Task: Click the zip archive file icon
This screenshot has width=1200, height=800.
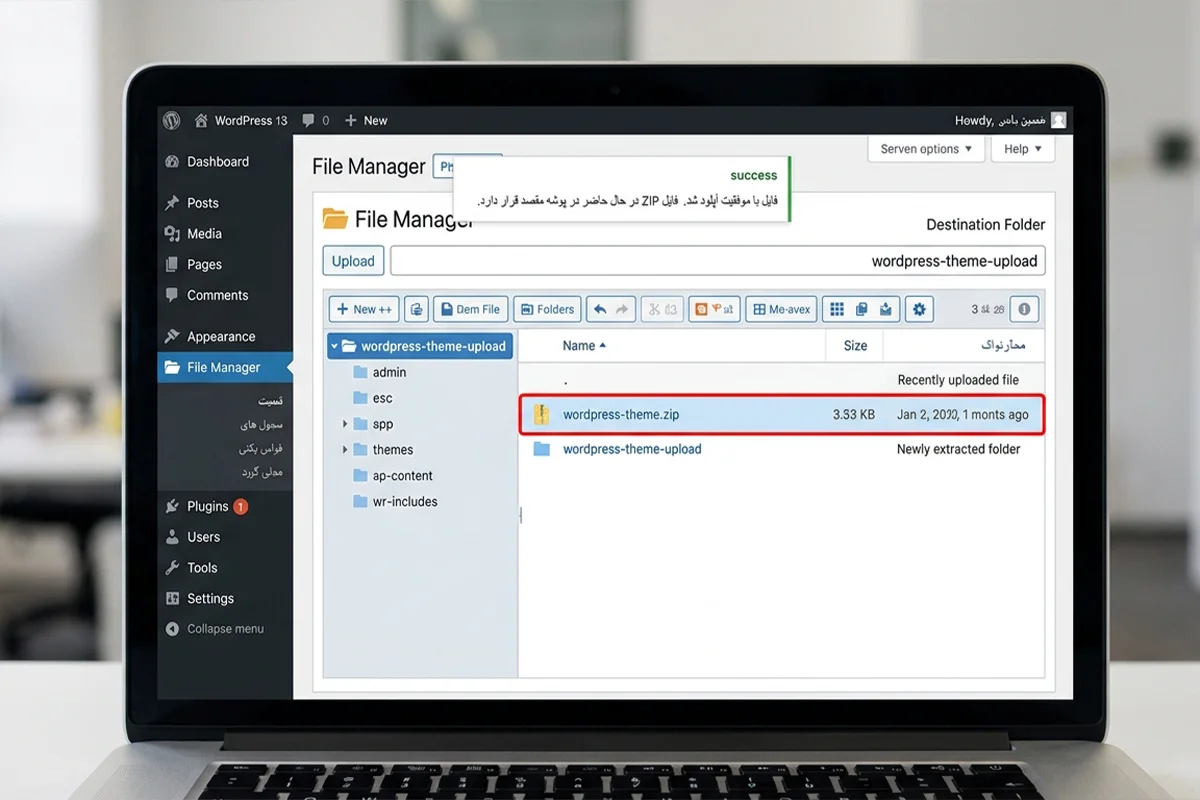Action: pos(541,414)
